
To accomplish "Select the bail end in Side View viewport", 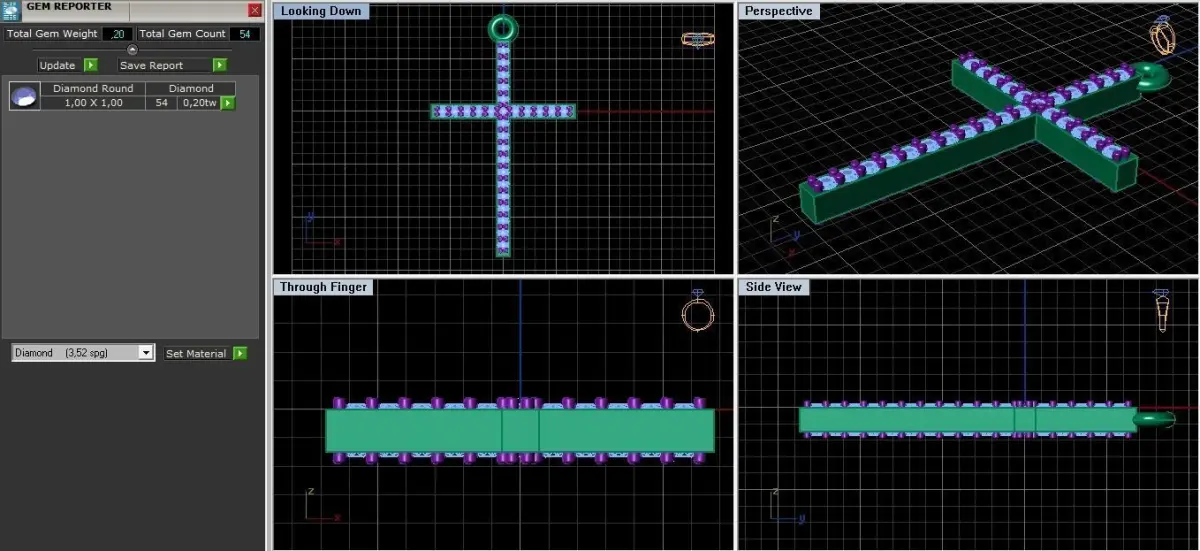I will [1152, 420].
